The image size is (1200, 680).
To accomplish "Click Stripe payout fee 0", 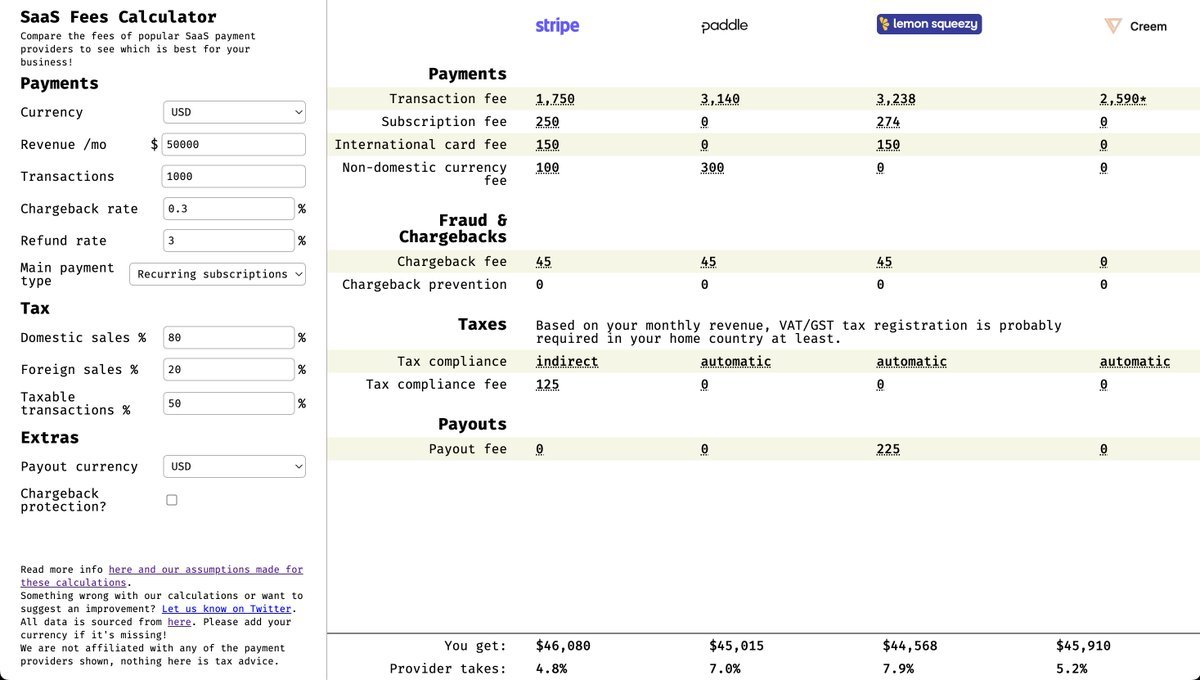I will click(x=540, y=450).
